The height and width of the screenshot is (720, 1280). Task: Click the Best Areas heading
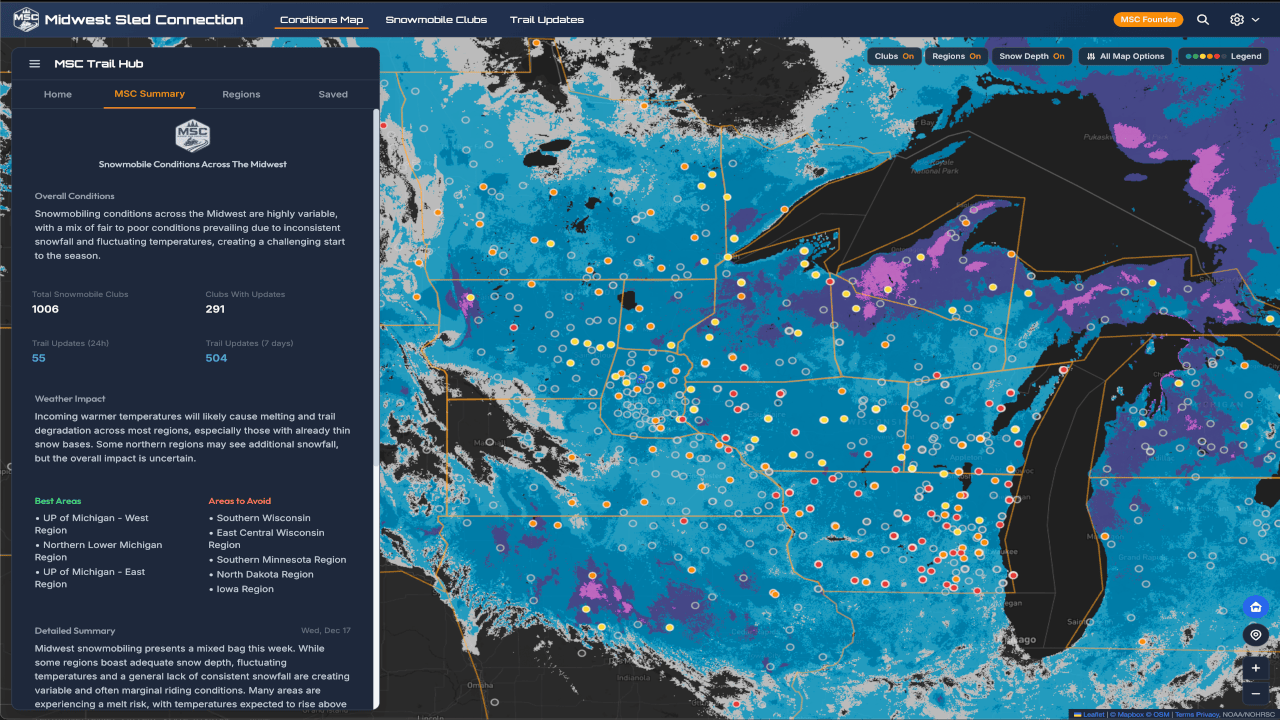[x=58, y=501]
